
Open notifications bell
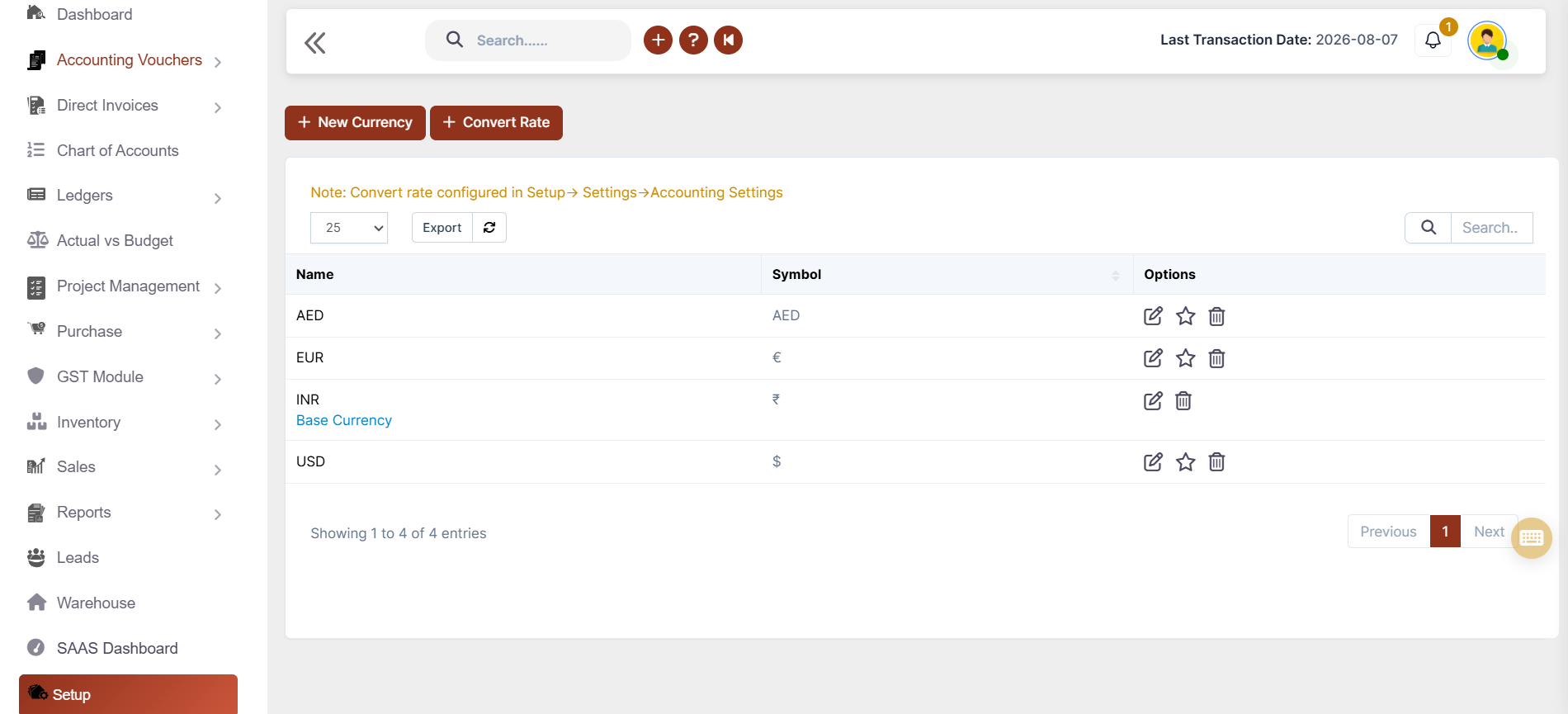click(x=1433, y=40)
